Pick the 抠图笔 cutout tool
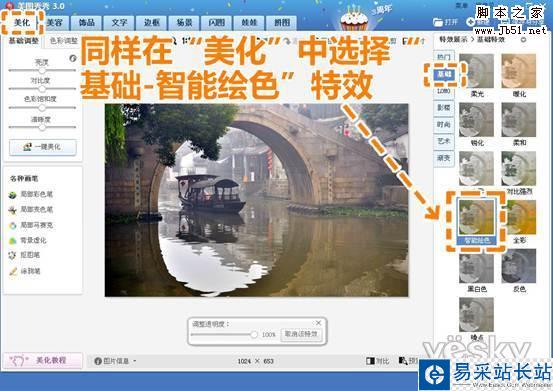Viewport: 553px width, 391px height. 13,256
